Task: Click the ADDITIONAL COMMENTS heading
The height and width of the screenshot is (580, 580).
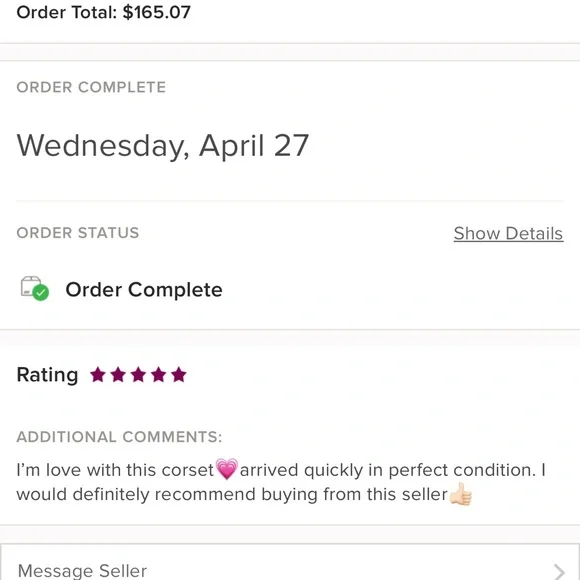Action: click(x=119, y=437)
